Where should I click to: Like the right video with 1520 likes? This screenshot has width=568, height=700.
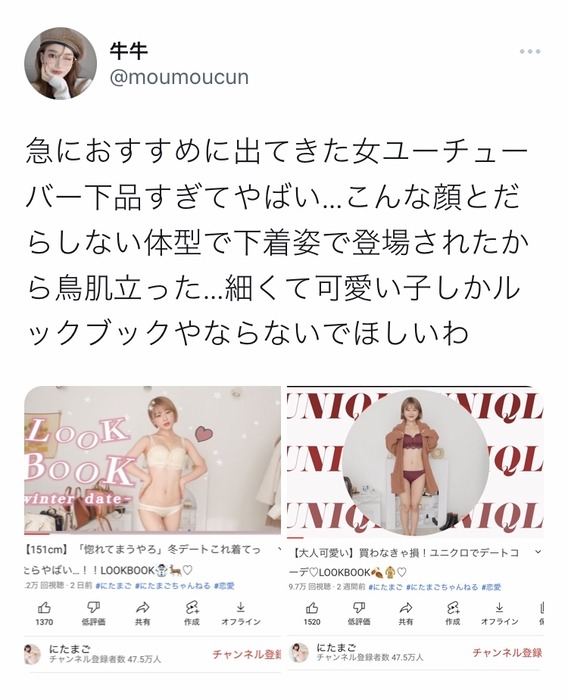point(312,614)
